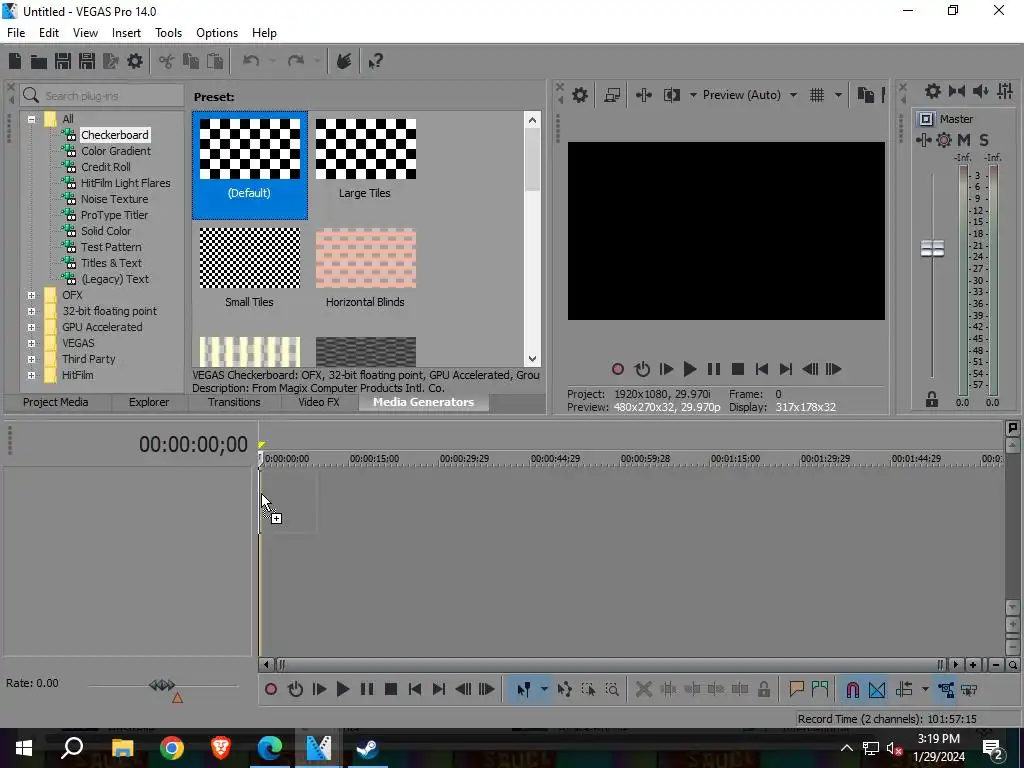This screenshot has width=1024, height=768.
Task: Click the grid overlays icon in preview
Action: (817, 95)
